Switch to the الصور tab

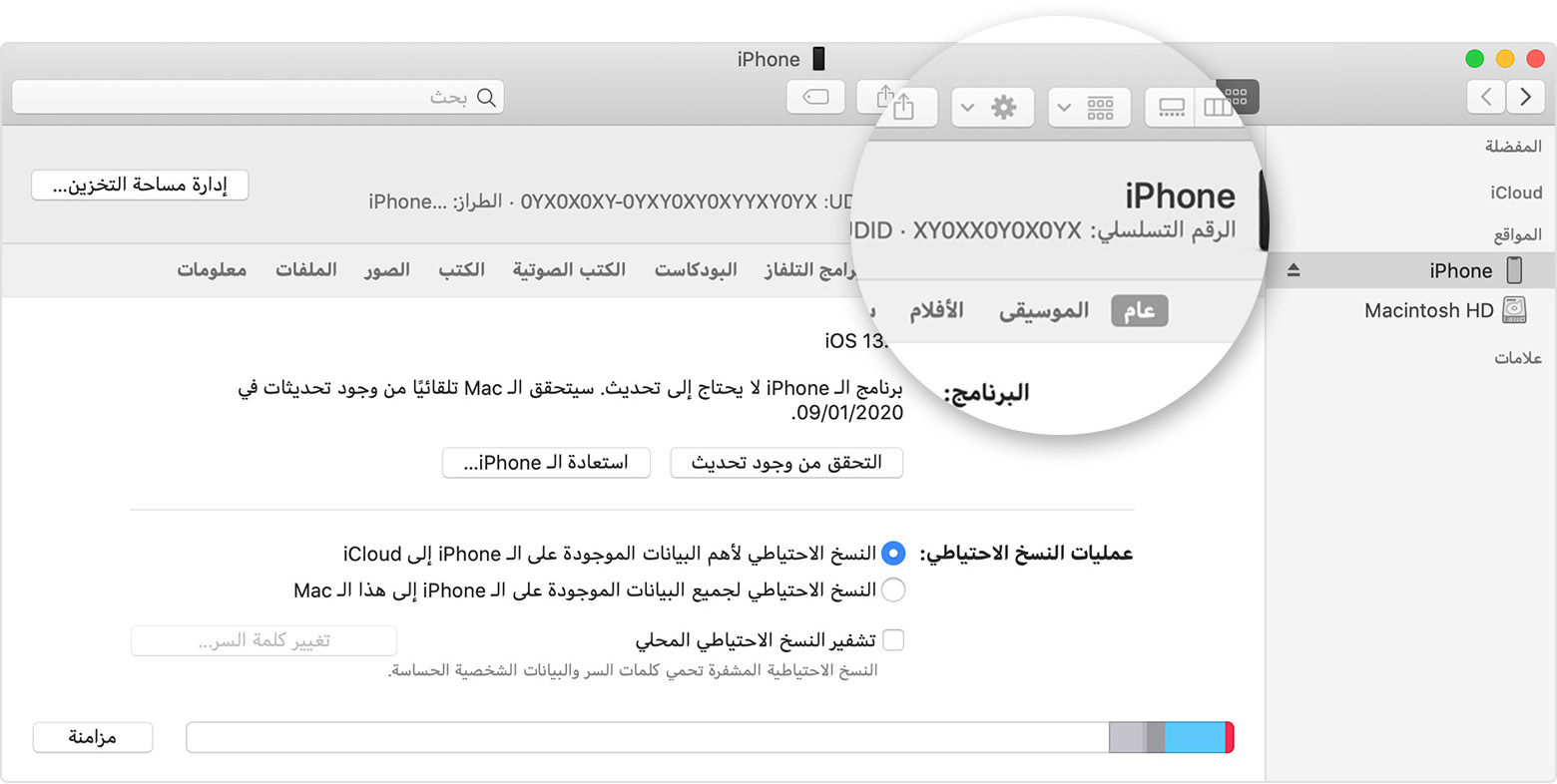click(x=387, y=270)
